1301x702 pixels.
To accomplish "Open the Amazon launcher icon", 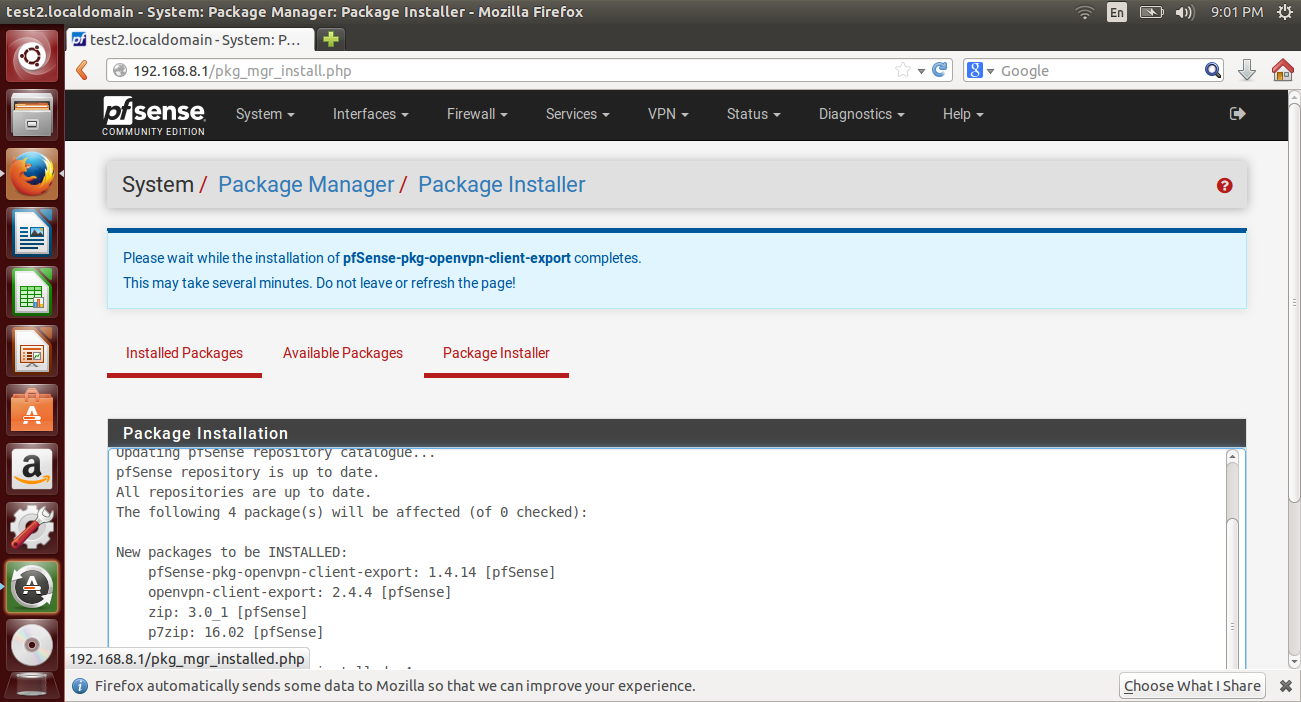I will pos(32,469).
